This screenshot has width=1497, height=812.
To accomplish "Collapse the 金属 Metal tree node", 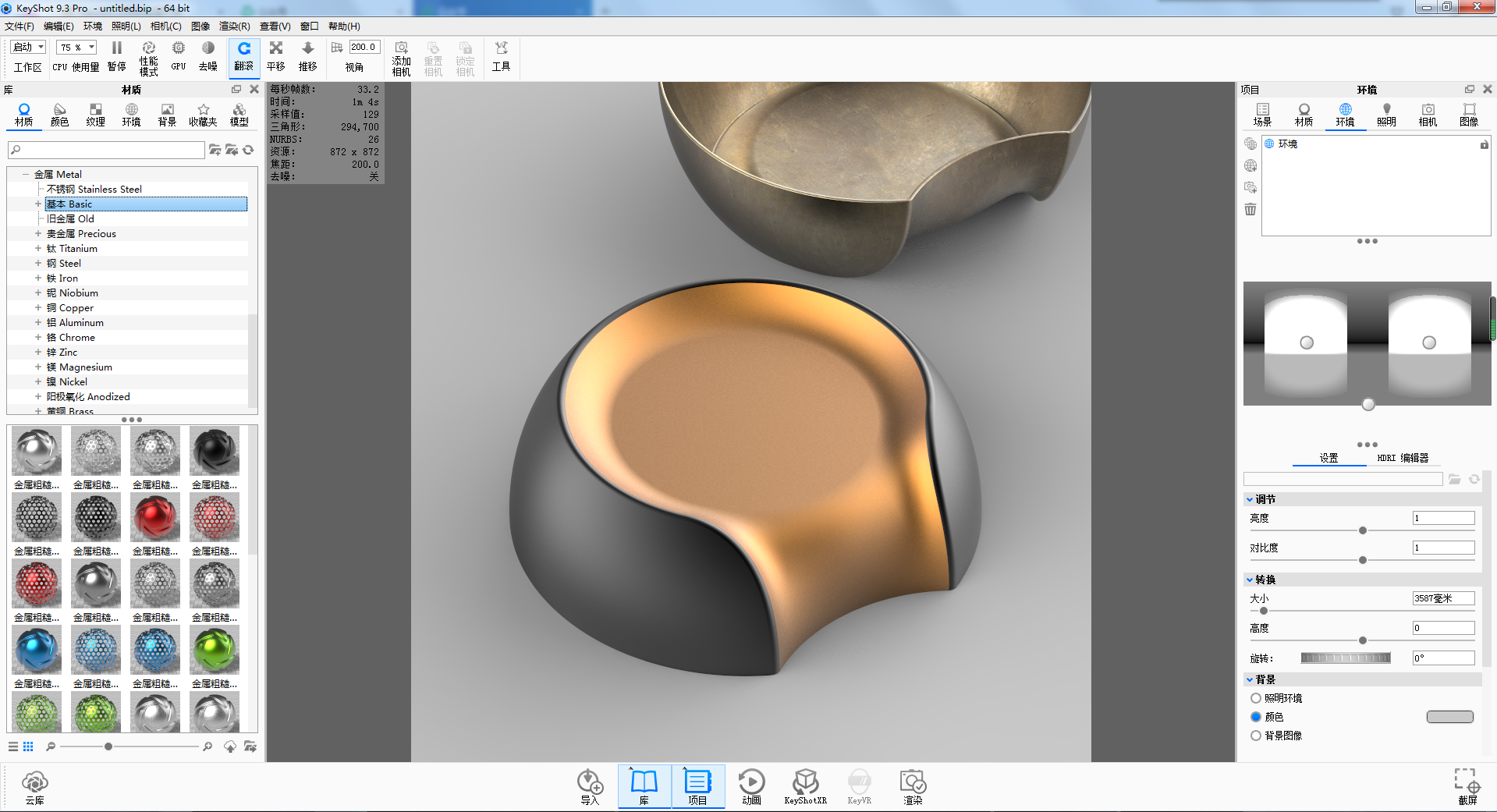I will (x=25, y=175).
